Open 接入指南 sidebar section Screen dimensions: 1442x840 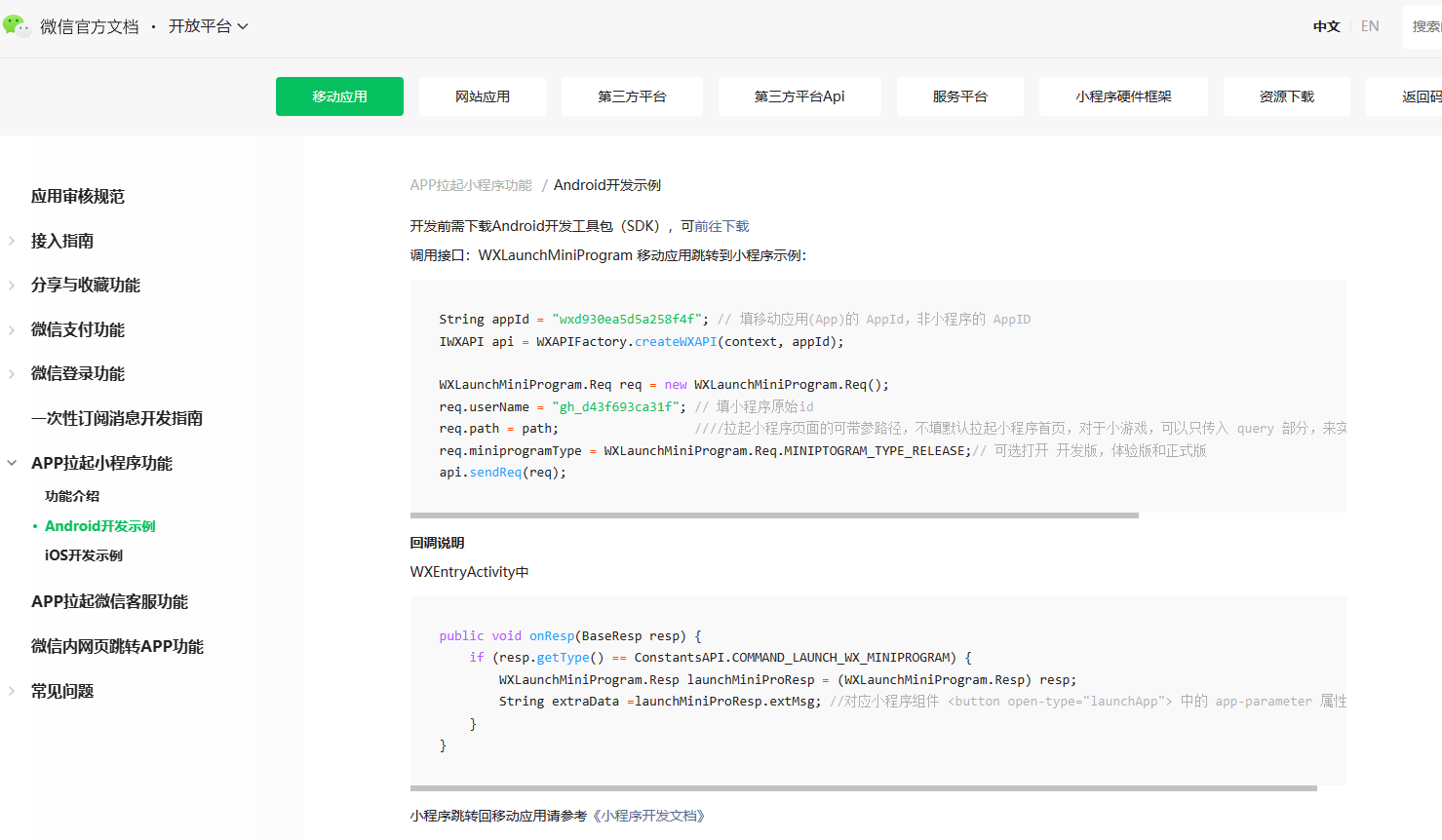(62, 241)
